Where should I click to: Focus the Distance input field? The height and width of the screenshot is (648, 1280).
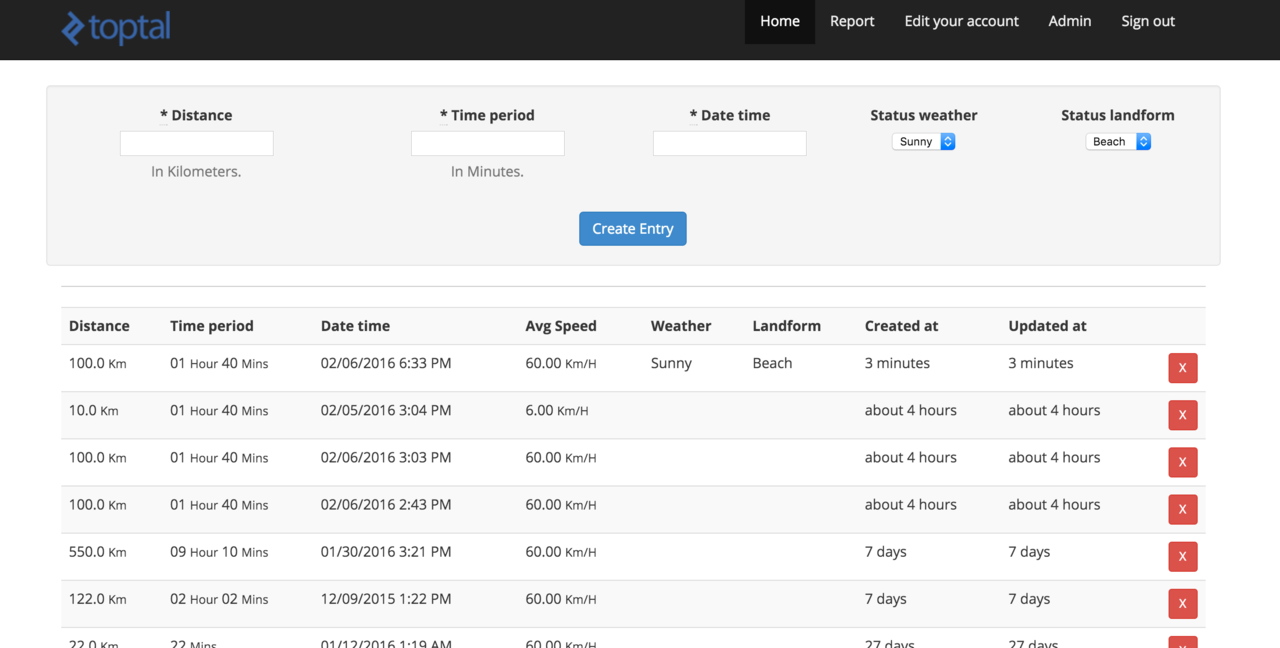pos(196,143)
